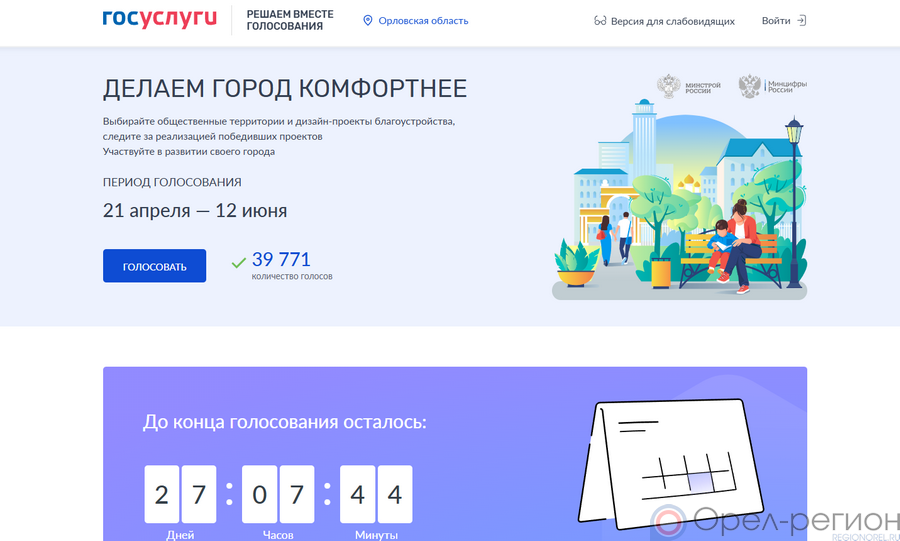The height and width of the screenshot is (541, 900).
Task: Click the hours countdown digits 07
Action: tap(278, 494)
